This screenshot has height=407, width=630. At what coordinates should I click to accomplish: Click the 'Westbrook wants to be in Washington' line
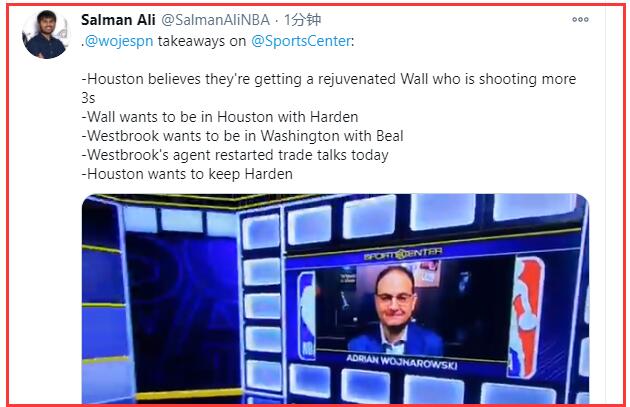click(x=242, y=136)
